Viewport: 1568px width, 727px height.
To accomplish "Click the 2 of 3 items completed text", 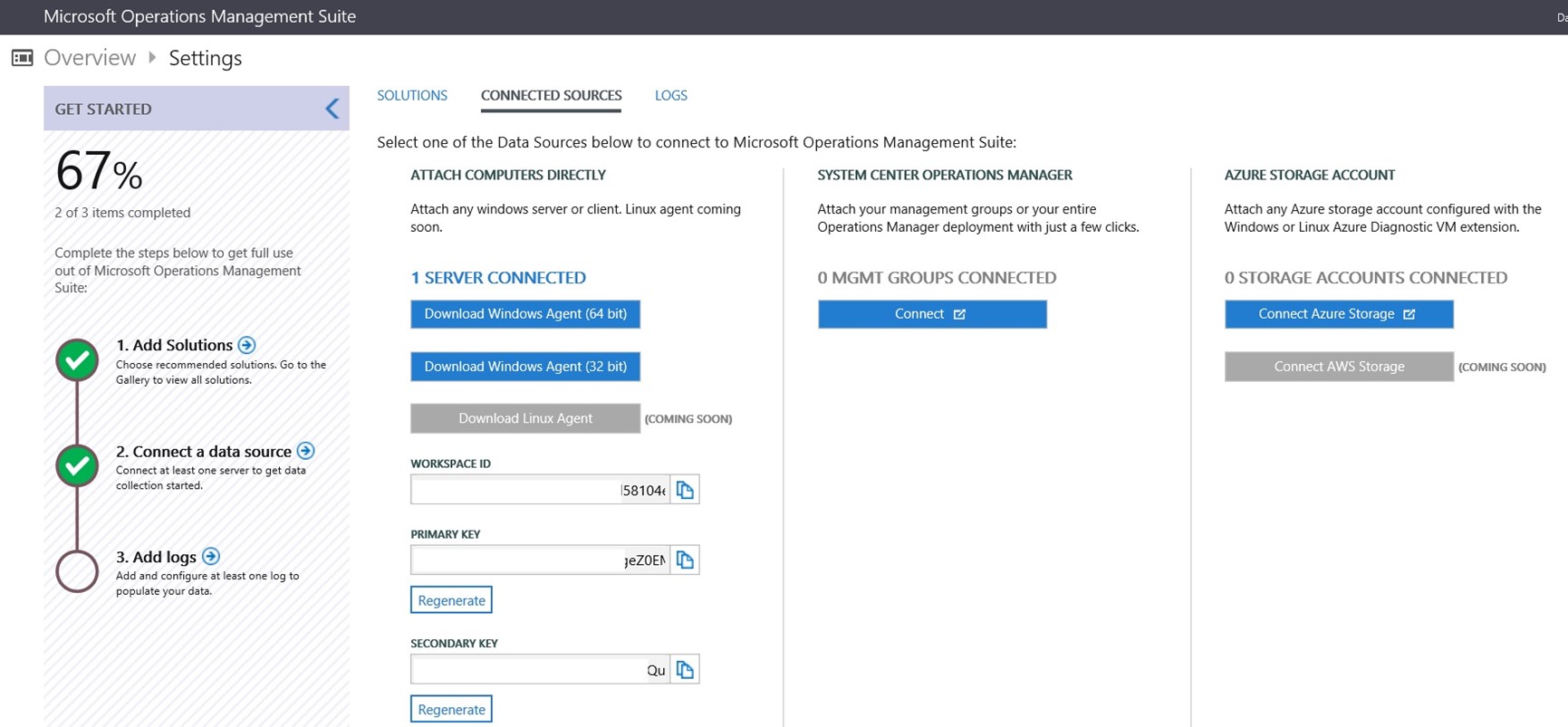I will point(122,213).
